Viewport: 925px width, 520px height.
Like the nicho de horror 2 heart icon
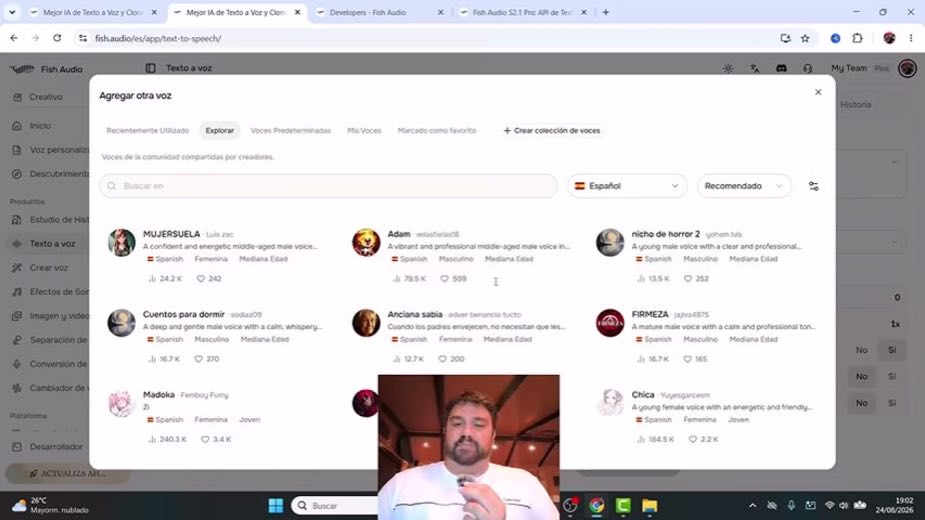pos(688,279)
